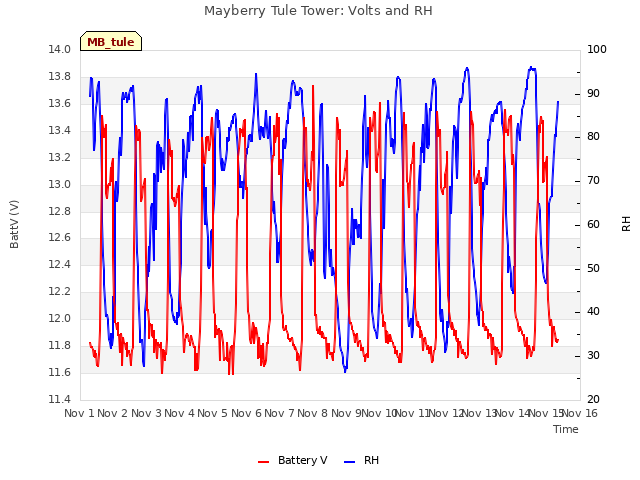Screen dimensions: 640x480
Task: Click the 90 right axis tick label
Action: pos(593,93)
